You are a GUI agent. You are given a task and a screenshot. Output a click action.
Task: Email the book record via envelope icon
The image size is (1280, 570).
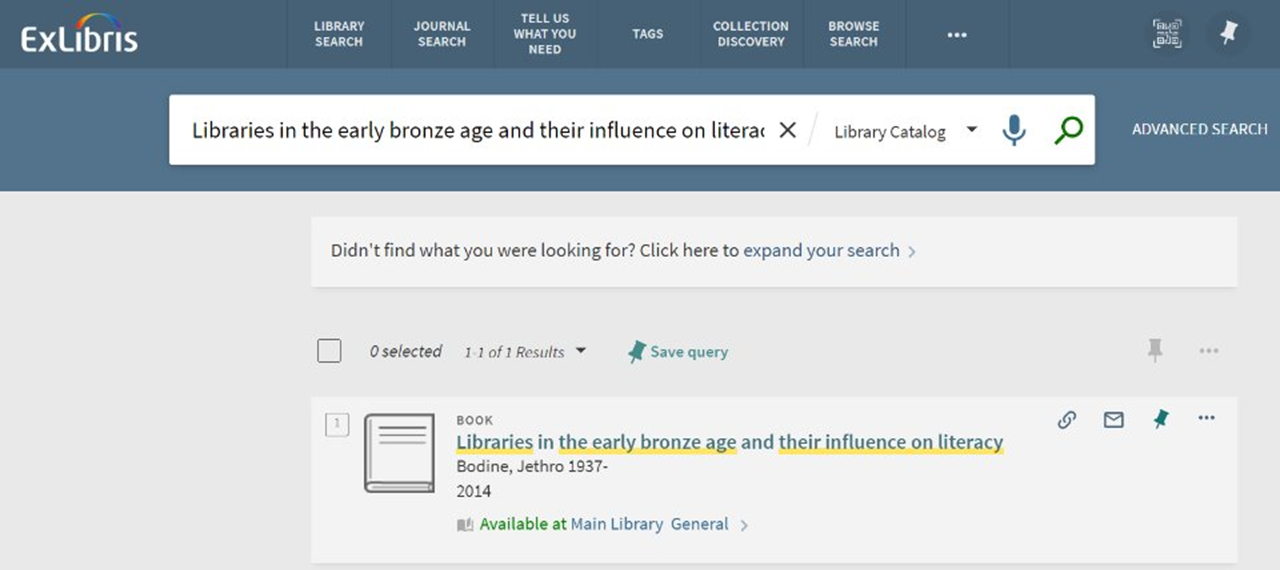[x=1114, y=420]
